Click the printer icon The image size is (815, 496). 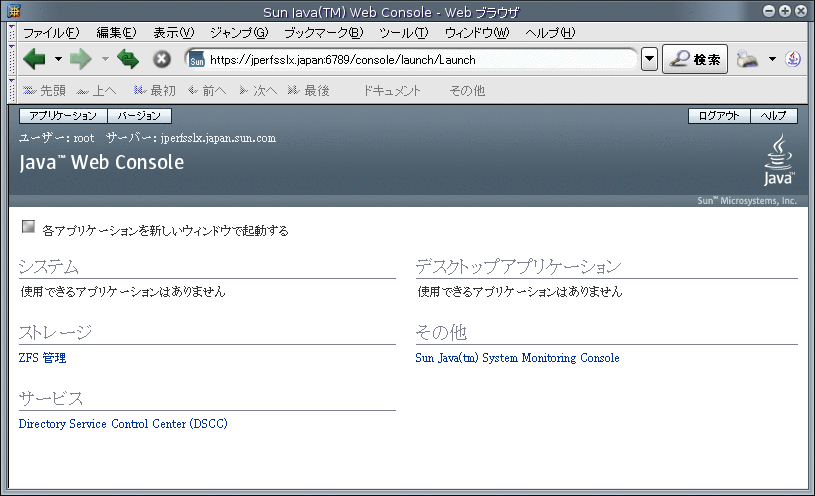click(747, 59)
